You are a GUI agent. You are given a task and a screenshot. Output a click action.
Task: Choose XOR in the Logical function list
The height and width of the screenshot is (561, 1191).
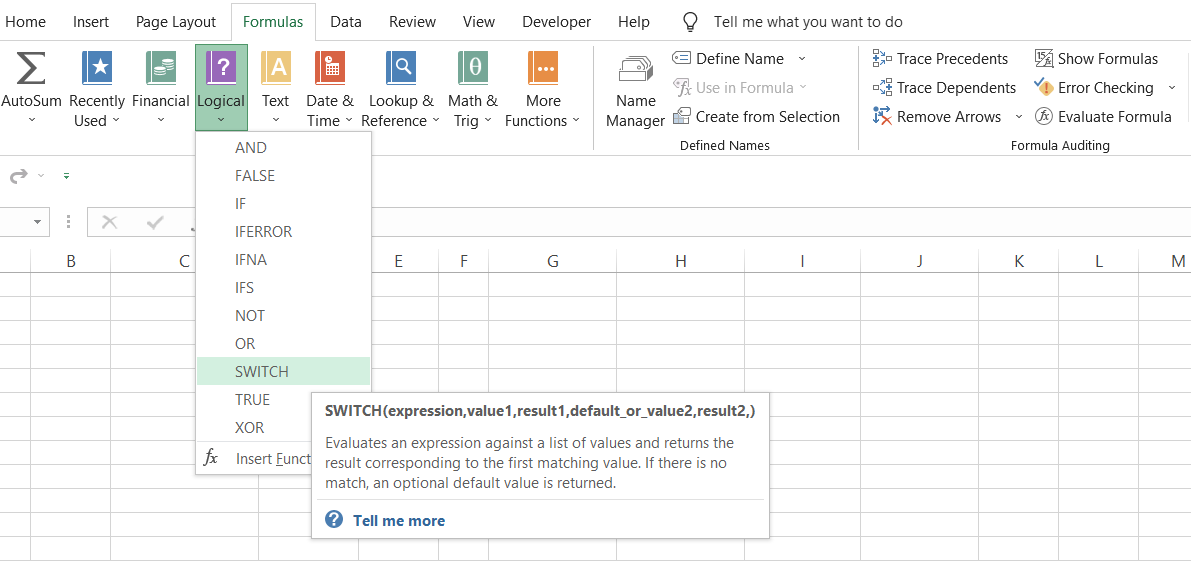coord(250,428)
